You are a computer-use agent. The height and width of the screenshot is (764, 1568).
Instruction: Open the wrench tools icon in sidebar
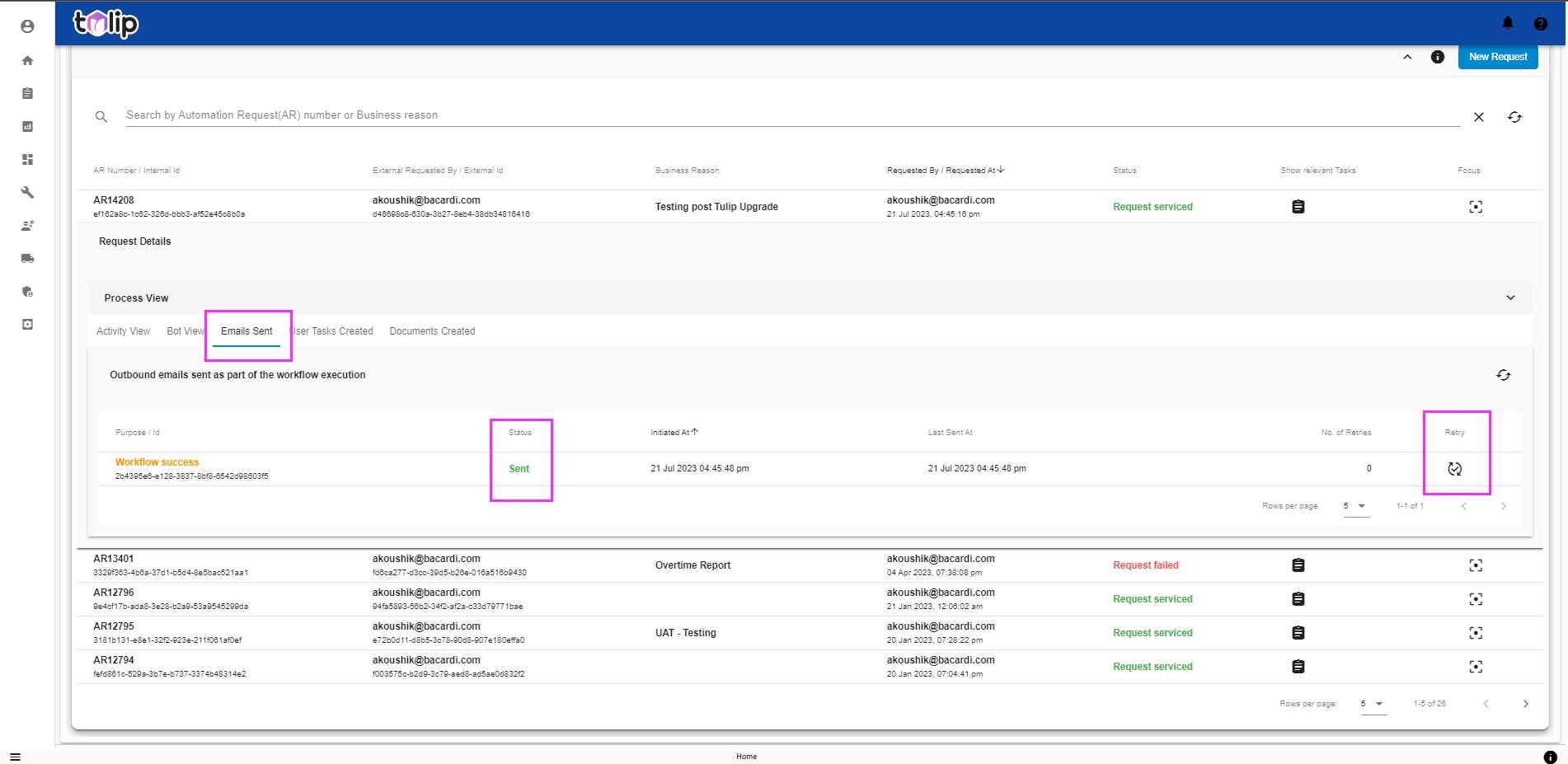pyautogui.click(x=27, y=192)
